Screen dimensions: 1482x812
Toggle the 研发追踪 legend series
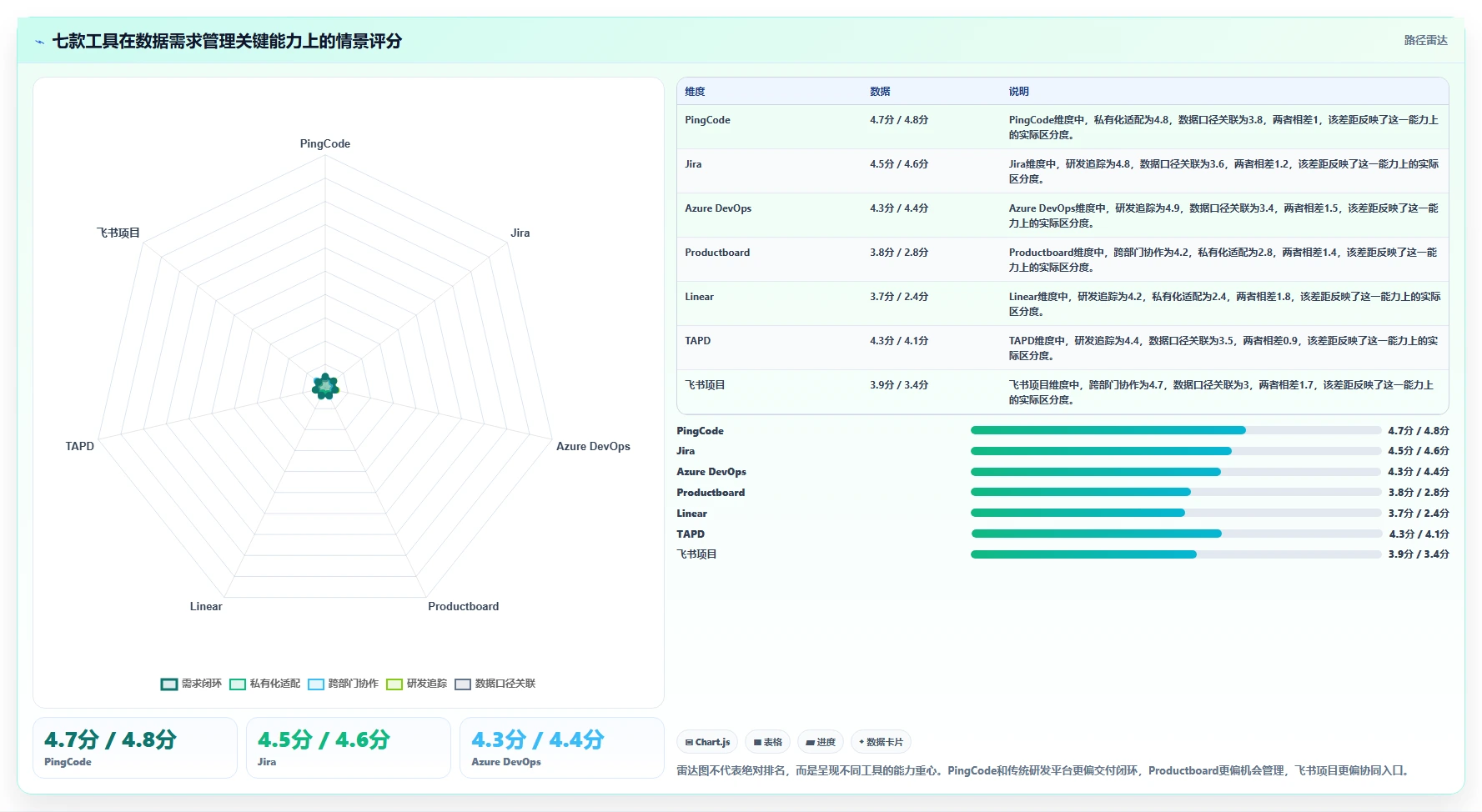[416, 684]
